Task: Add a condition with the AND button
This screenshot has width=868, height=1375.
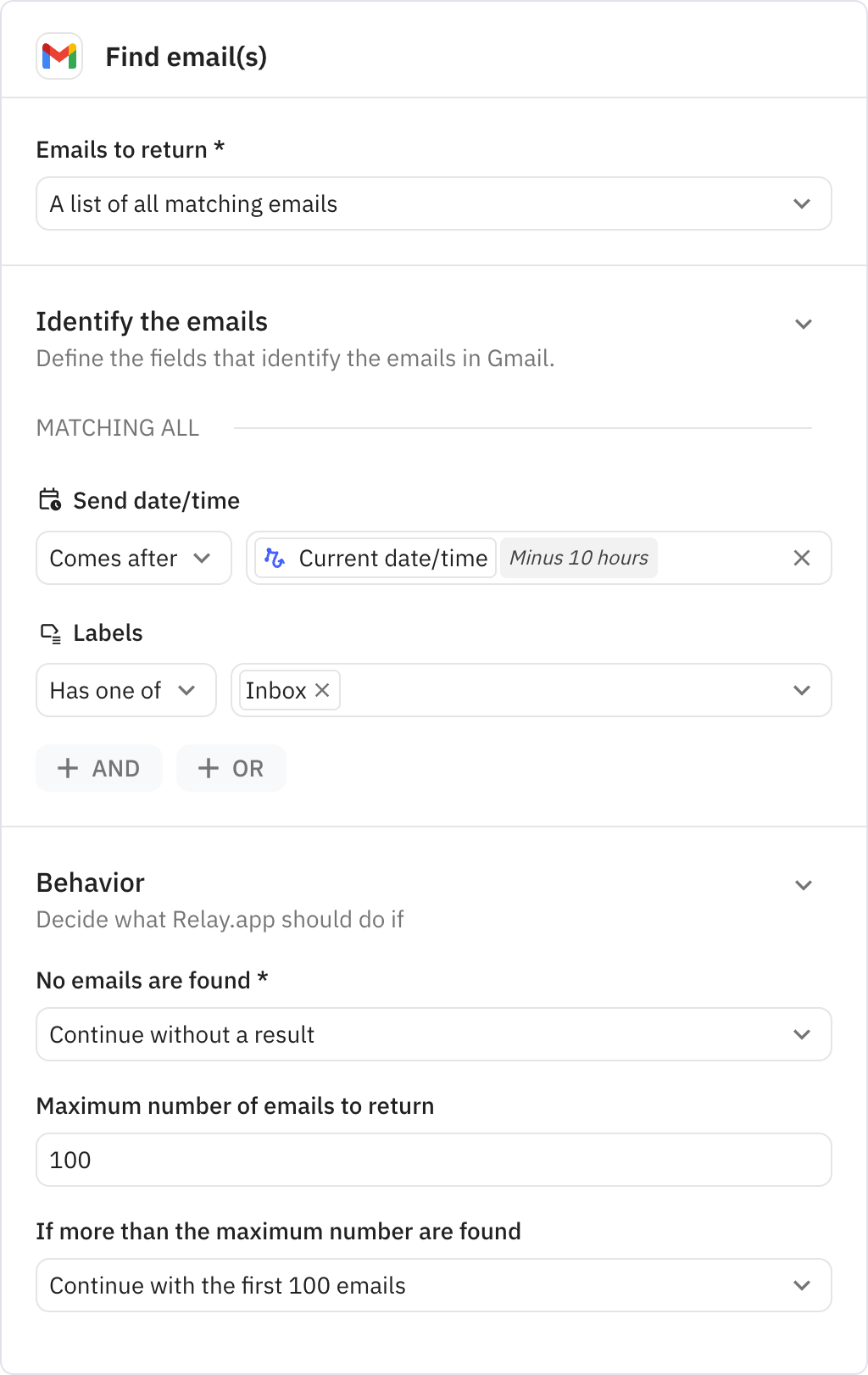Action: 98,768
